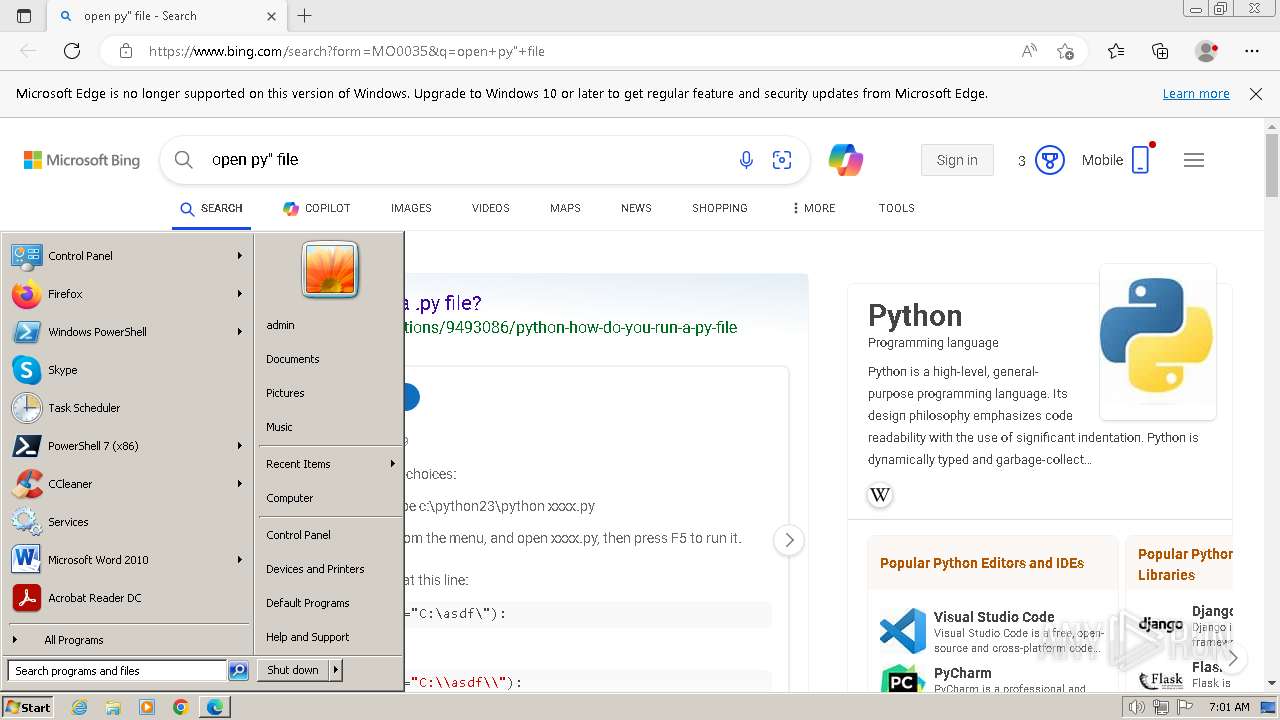Open Internet Explorer in taskbar
The width and height of the screenshot is (1280, 720).
coord(79,707)
